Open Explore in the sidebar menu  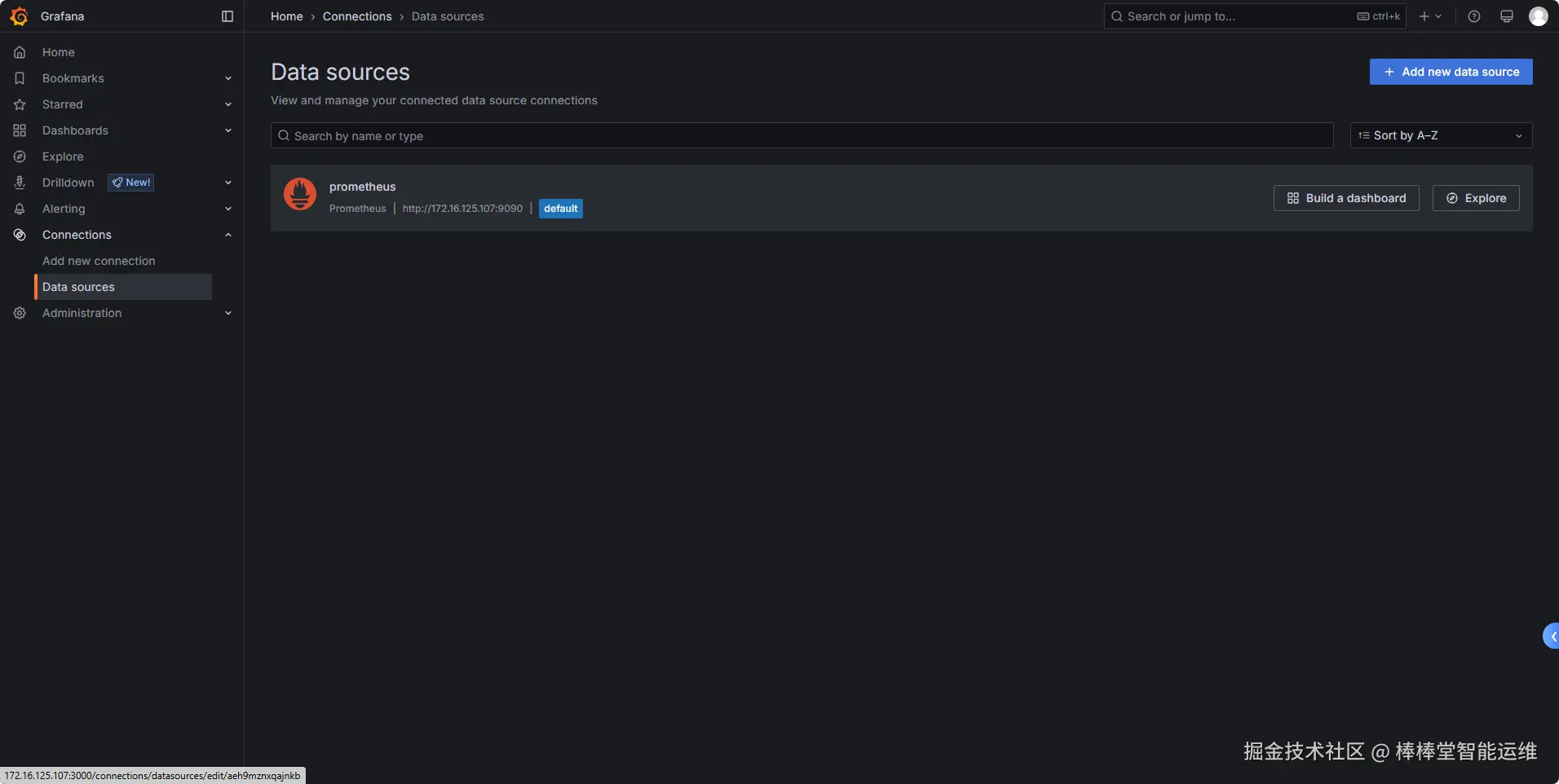(x=63, y=156)
